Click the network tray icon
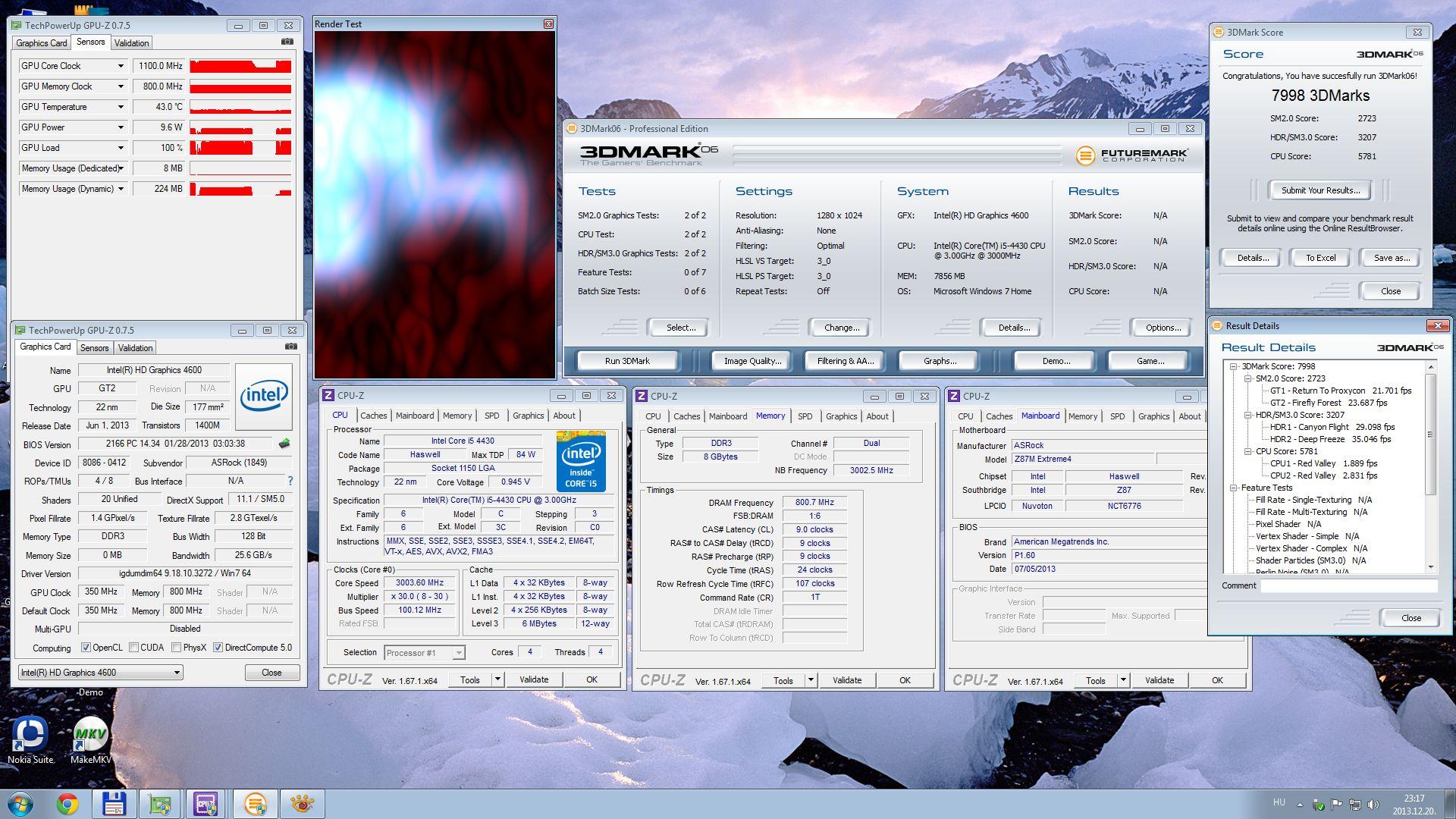 click(x=1354, y=805)
